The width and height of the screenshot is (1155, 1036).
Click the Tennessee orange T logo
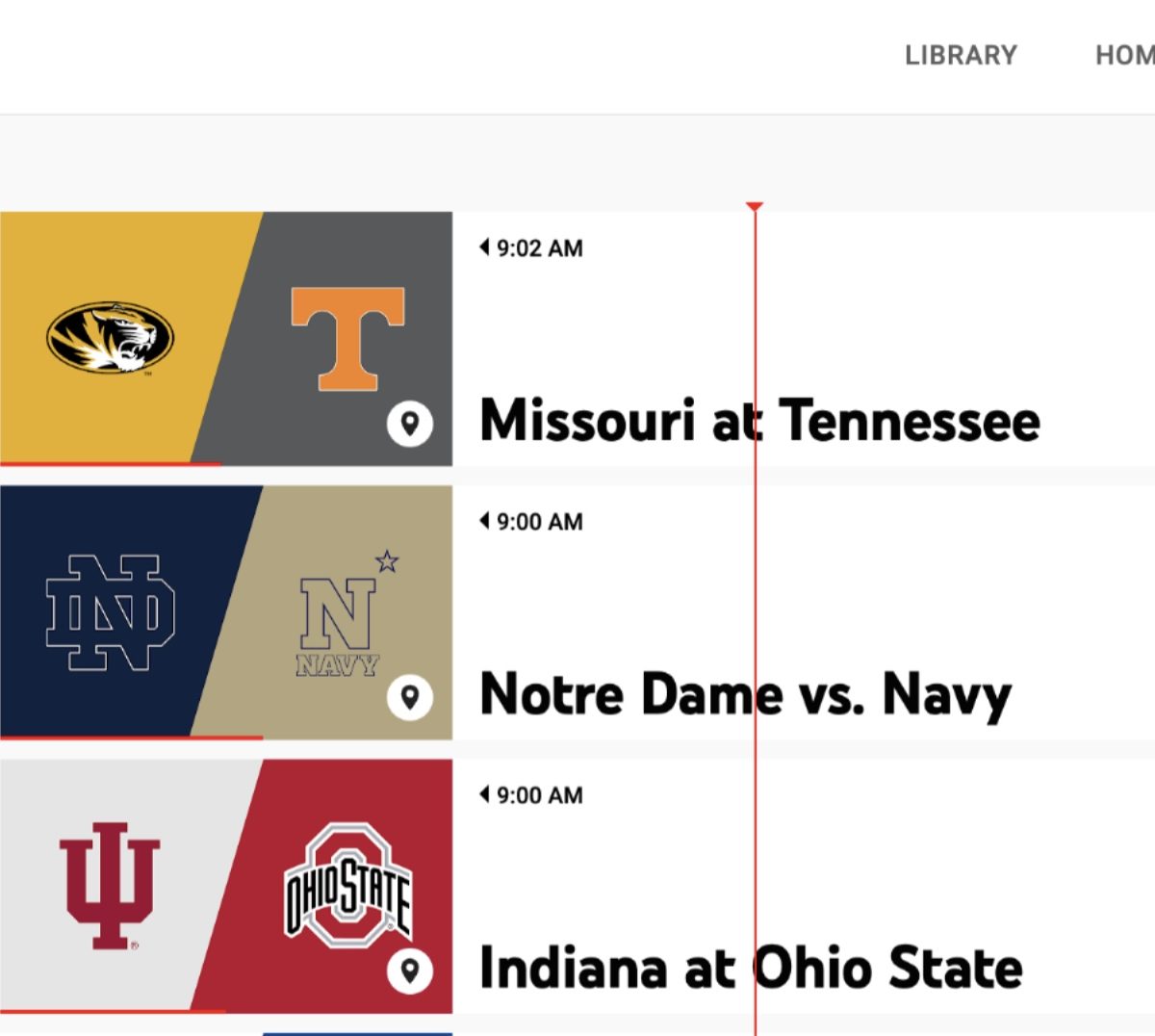(x=347, y=338)
